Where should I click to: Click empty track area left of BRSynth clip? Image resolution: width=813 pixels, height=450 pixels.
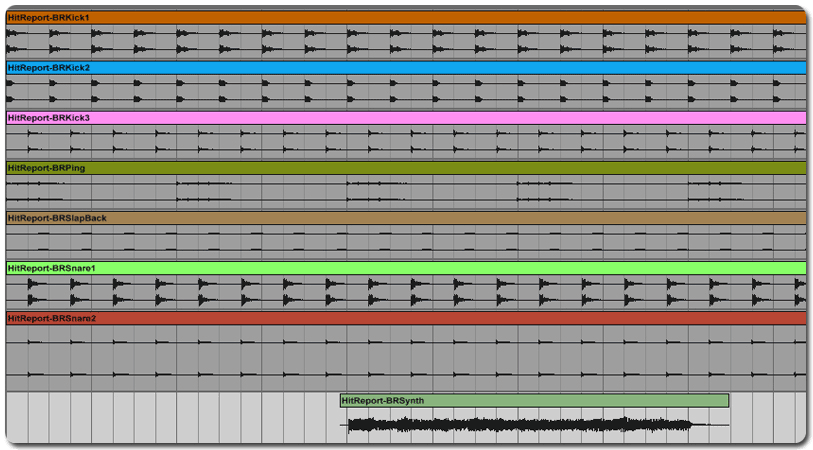[x=170, y=417]
